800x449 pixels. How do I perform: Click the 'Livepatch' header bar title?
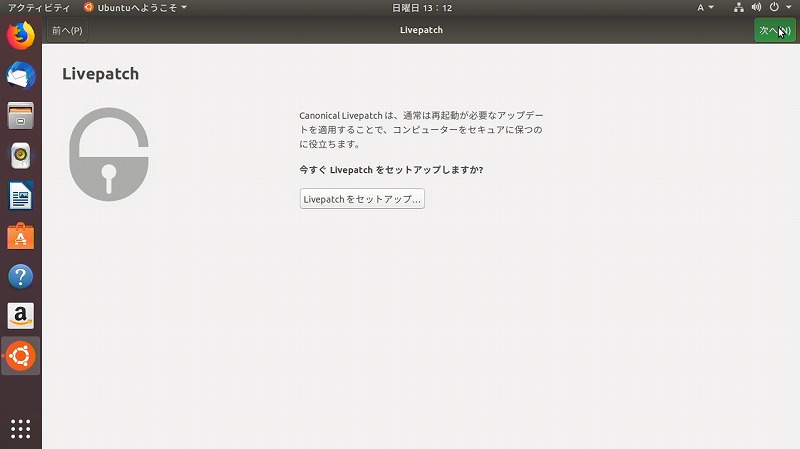421,30
